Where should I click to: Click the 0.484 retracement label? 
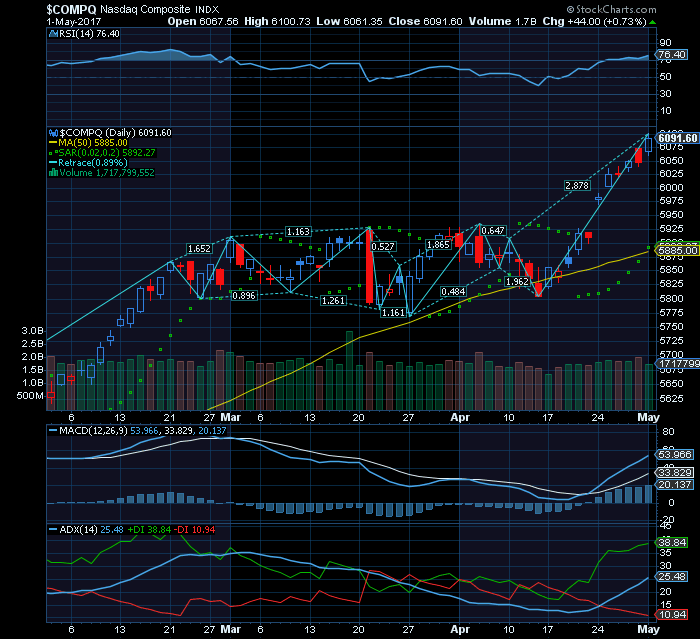click(453, 292)
